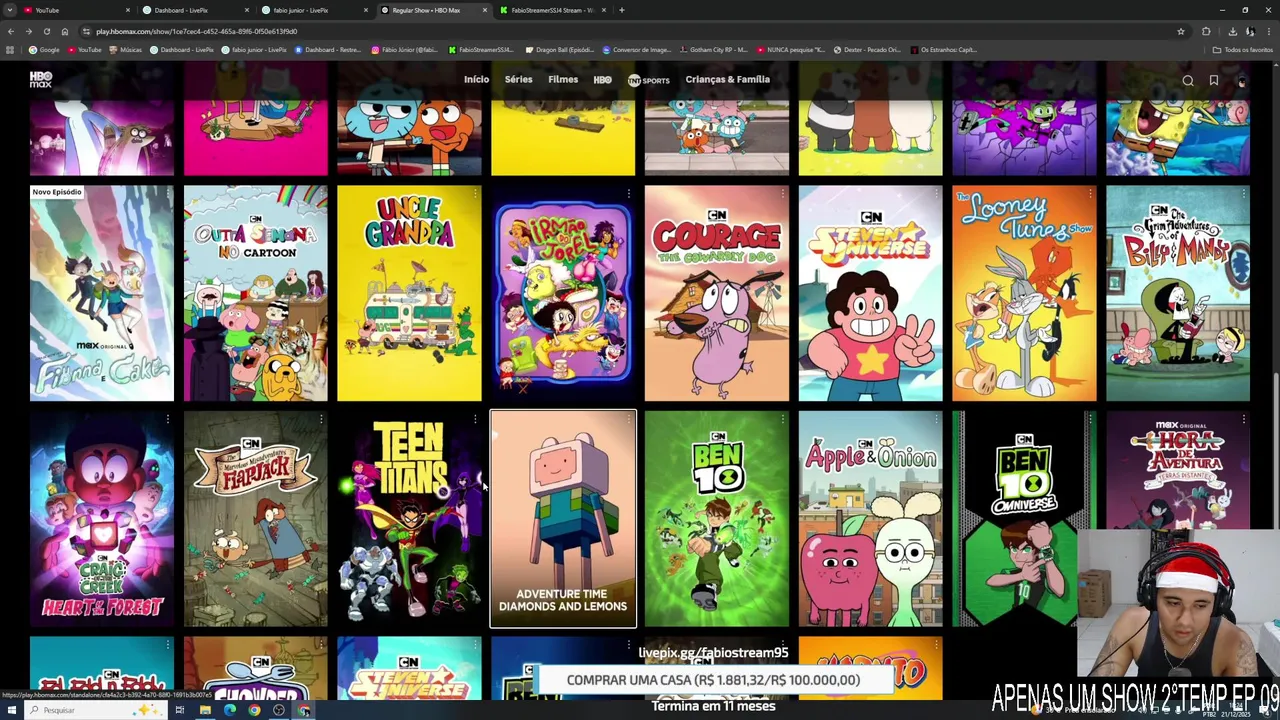Image resolution: width=1280 pixels, height=720 pixels.
Task: Open Apple & Onion show tile
Action: click(870, 519)
